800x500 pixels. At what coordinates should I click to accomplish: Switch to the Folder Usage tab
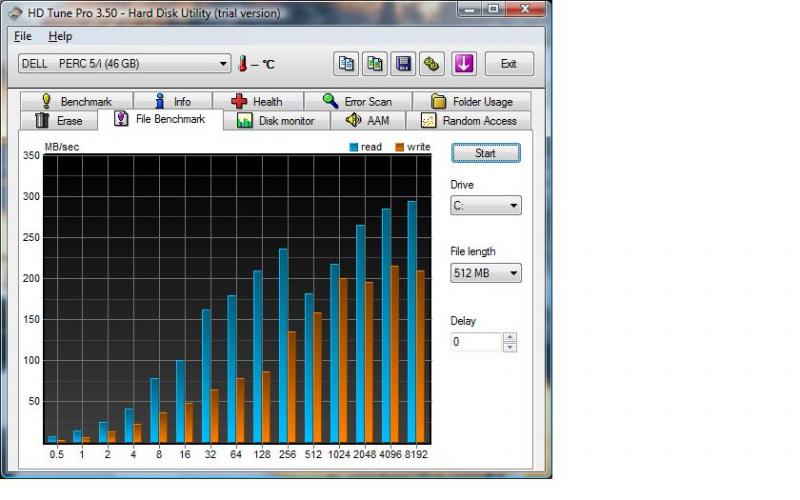pos(472,101)
